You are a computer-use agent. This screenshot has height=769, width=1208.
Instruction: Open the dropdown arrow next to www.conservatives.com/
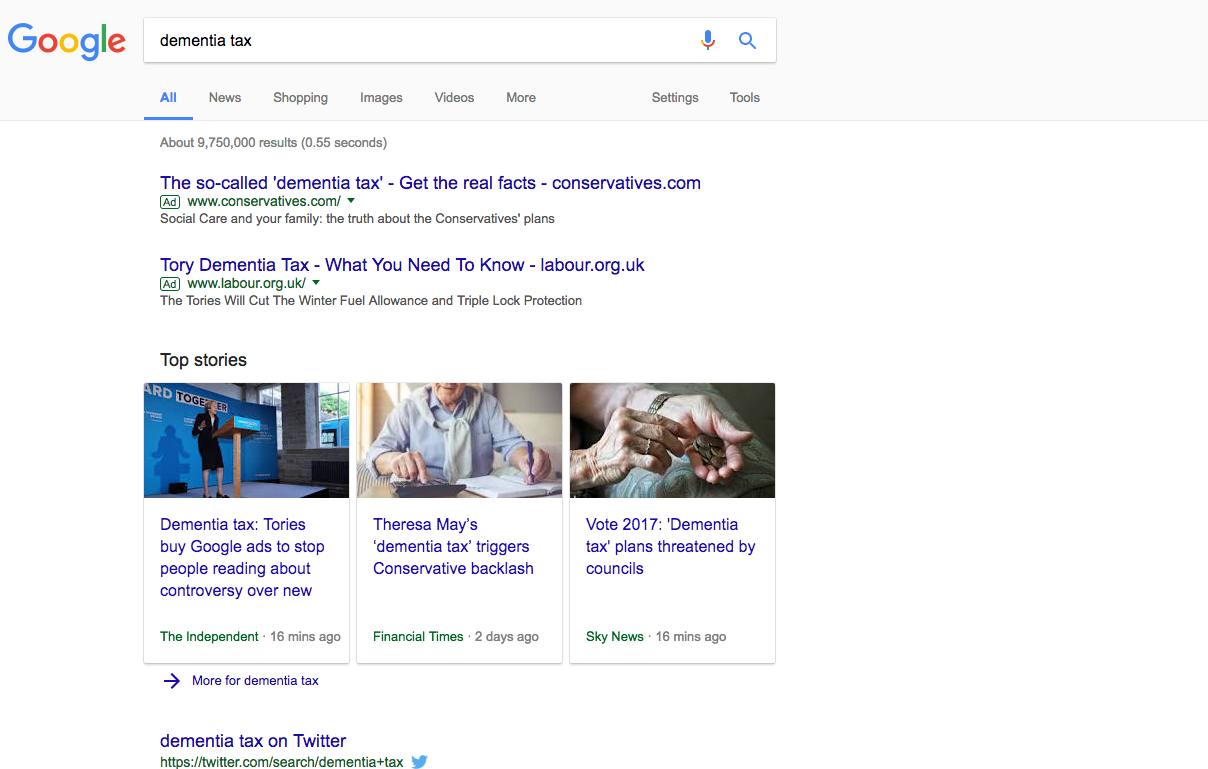(351, 201)
